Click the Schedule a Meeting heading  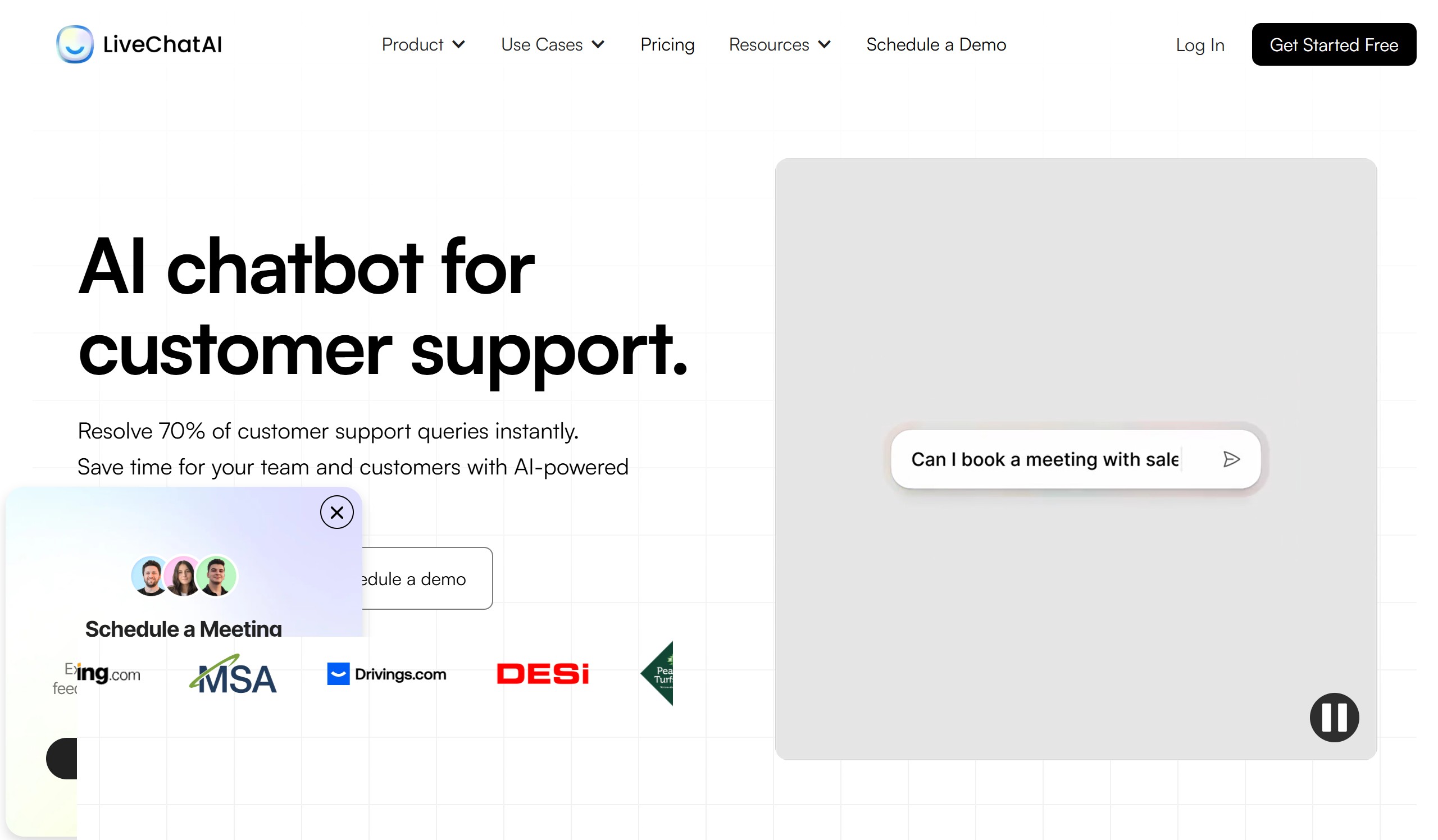click(183, 628)
